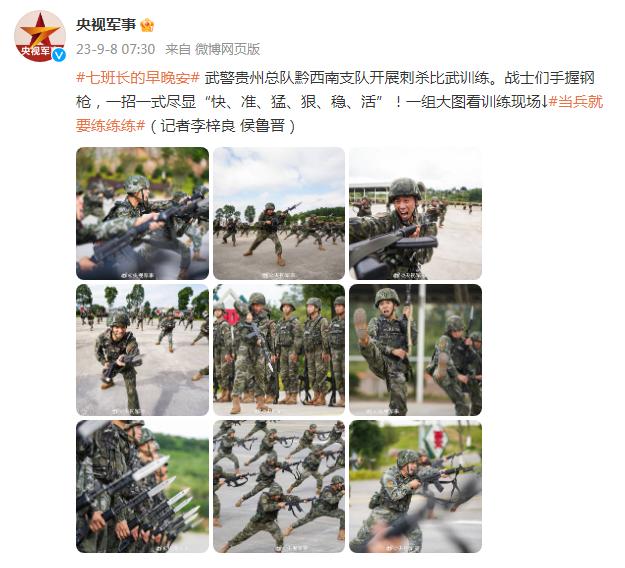Open photo of soldier kicking high

point(415,350)
